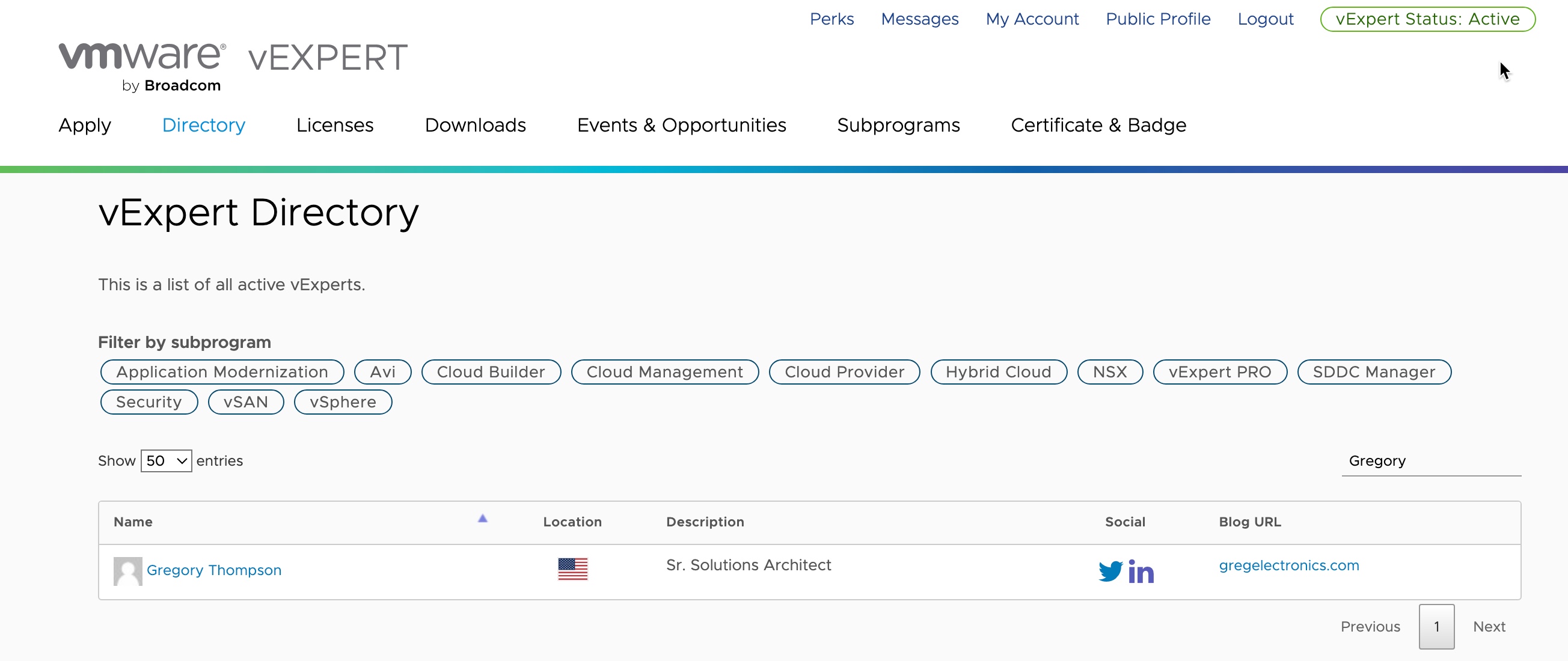
Task: Click the search field containing Gregory
Action: (1431, 461)
